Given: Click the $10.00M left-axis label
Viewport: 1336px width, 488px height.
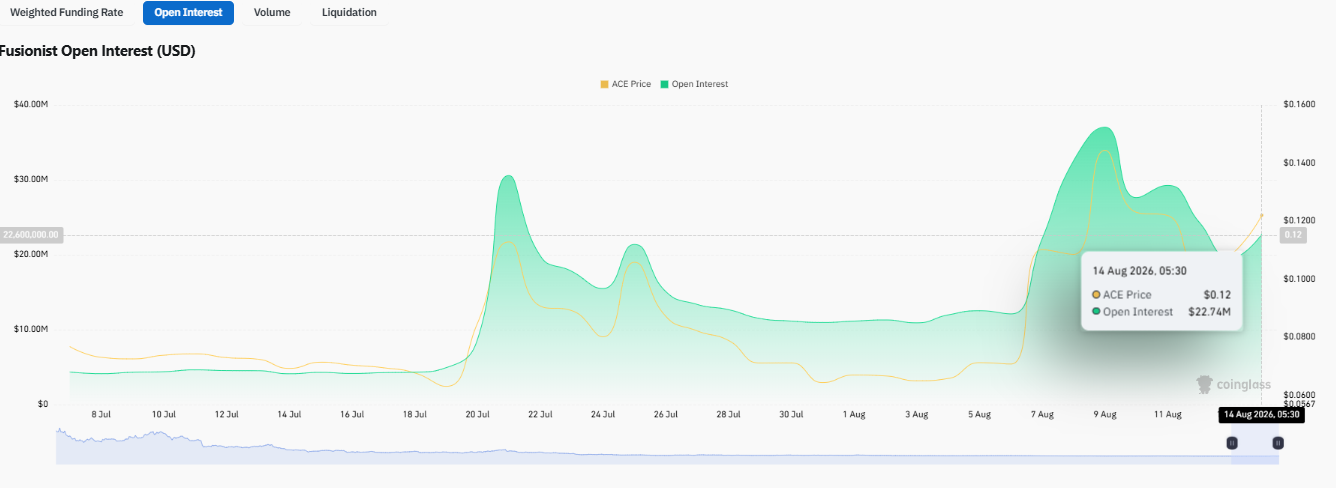Looking at the screenshot, I should 31,329.
